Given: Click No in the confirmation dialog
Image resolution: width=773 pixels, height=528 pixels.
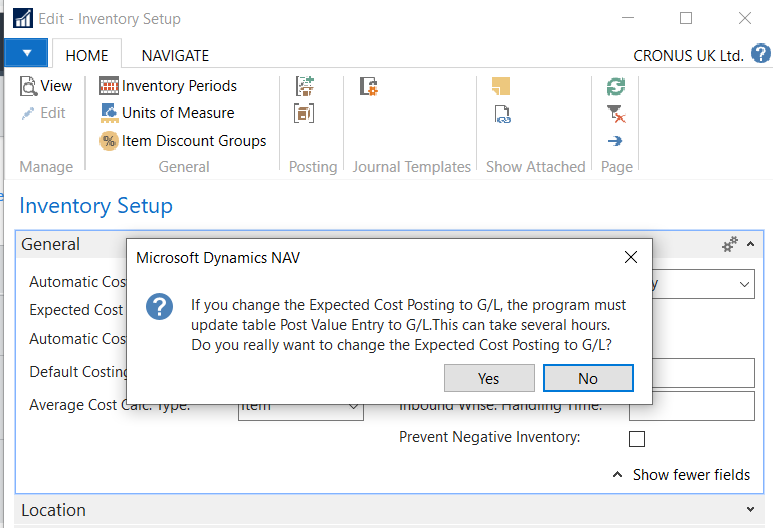Looking at the screenshot, I should pos(587,378).
